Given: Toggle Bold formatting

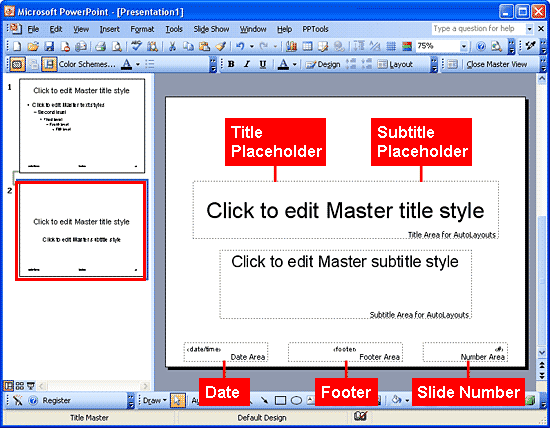Looking at the screenshot, I should (x=231, y=64).
